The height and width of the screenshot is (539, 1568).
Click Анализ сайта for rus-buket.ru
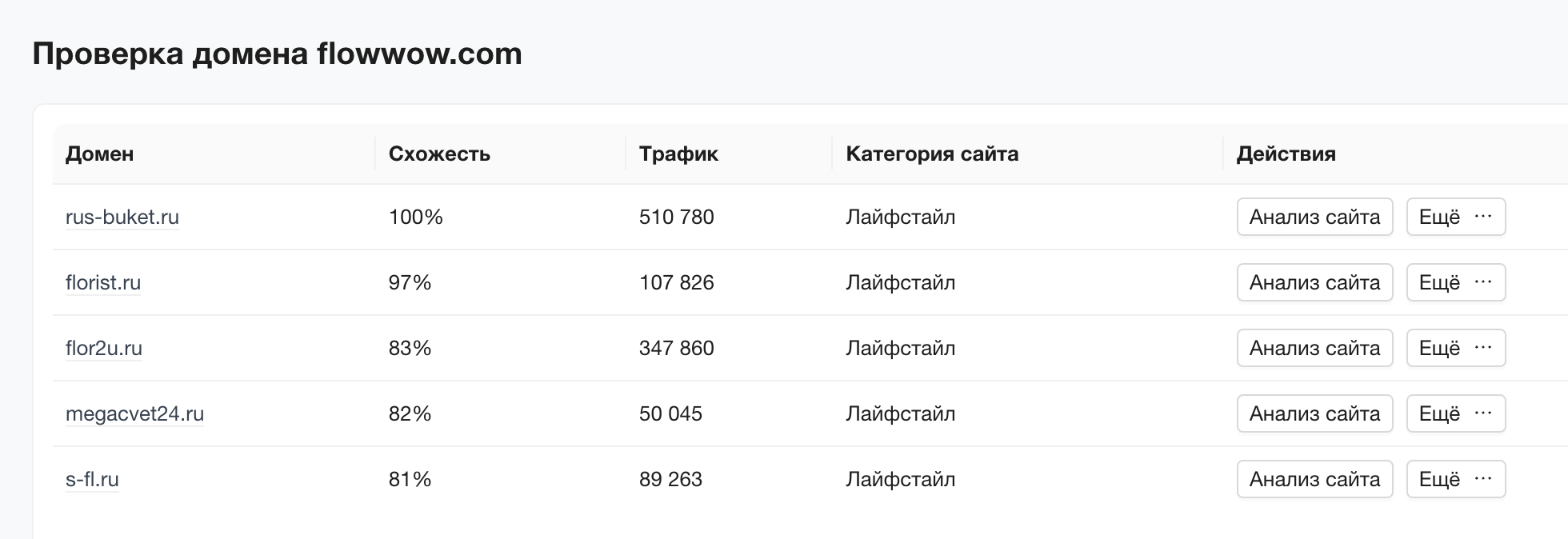pyautogui.click(x=1315, y=217)
